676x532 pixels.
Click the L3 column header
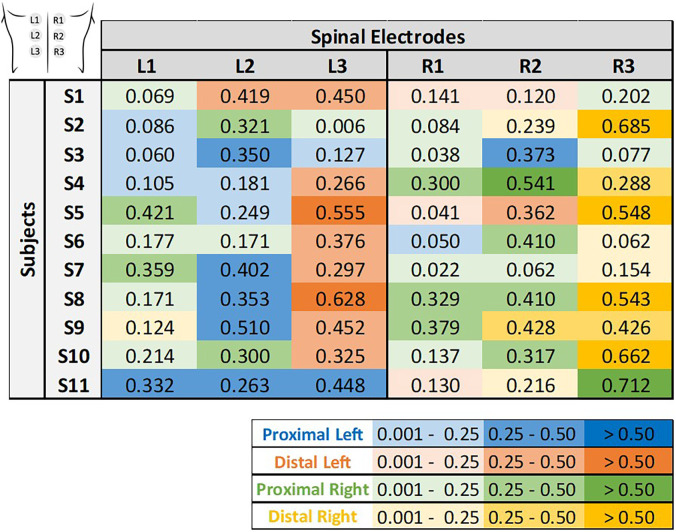pyautogui.click(x=338, y=66)
